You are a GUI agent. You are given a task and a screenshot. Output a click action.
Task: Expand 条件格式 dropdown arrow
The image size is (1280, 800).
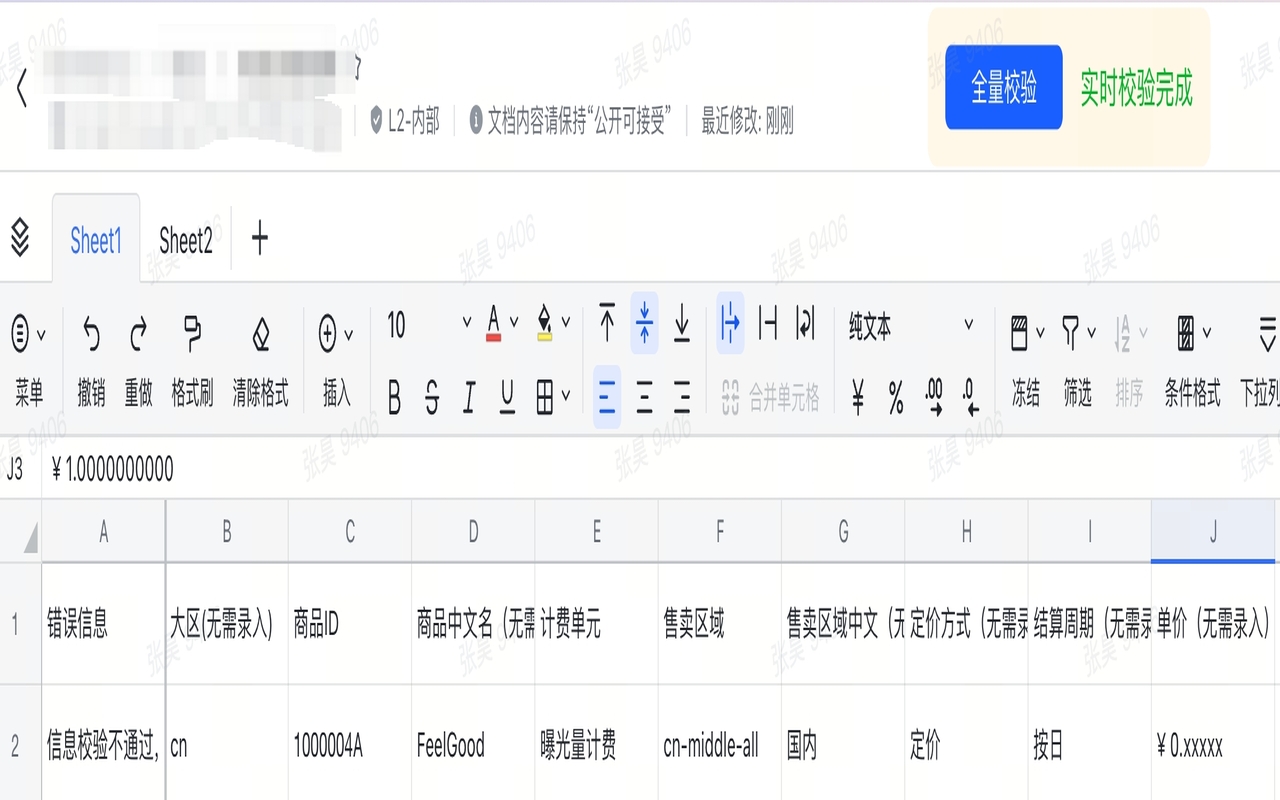coord(1207,333)
